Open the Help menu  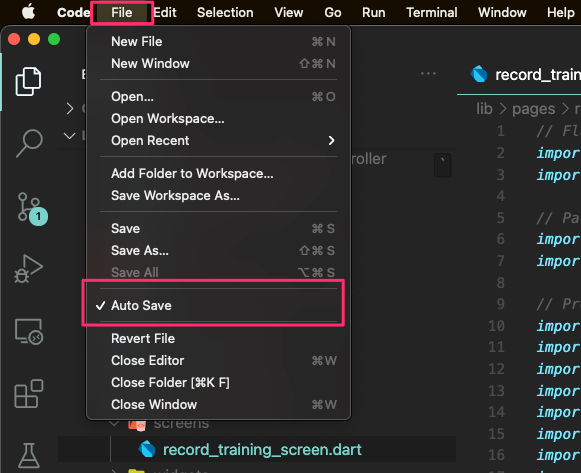pos(561,13)
